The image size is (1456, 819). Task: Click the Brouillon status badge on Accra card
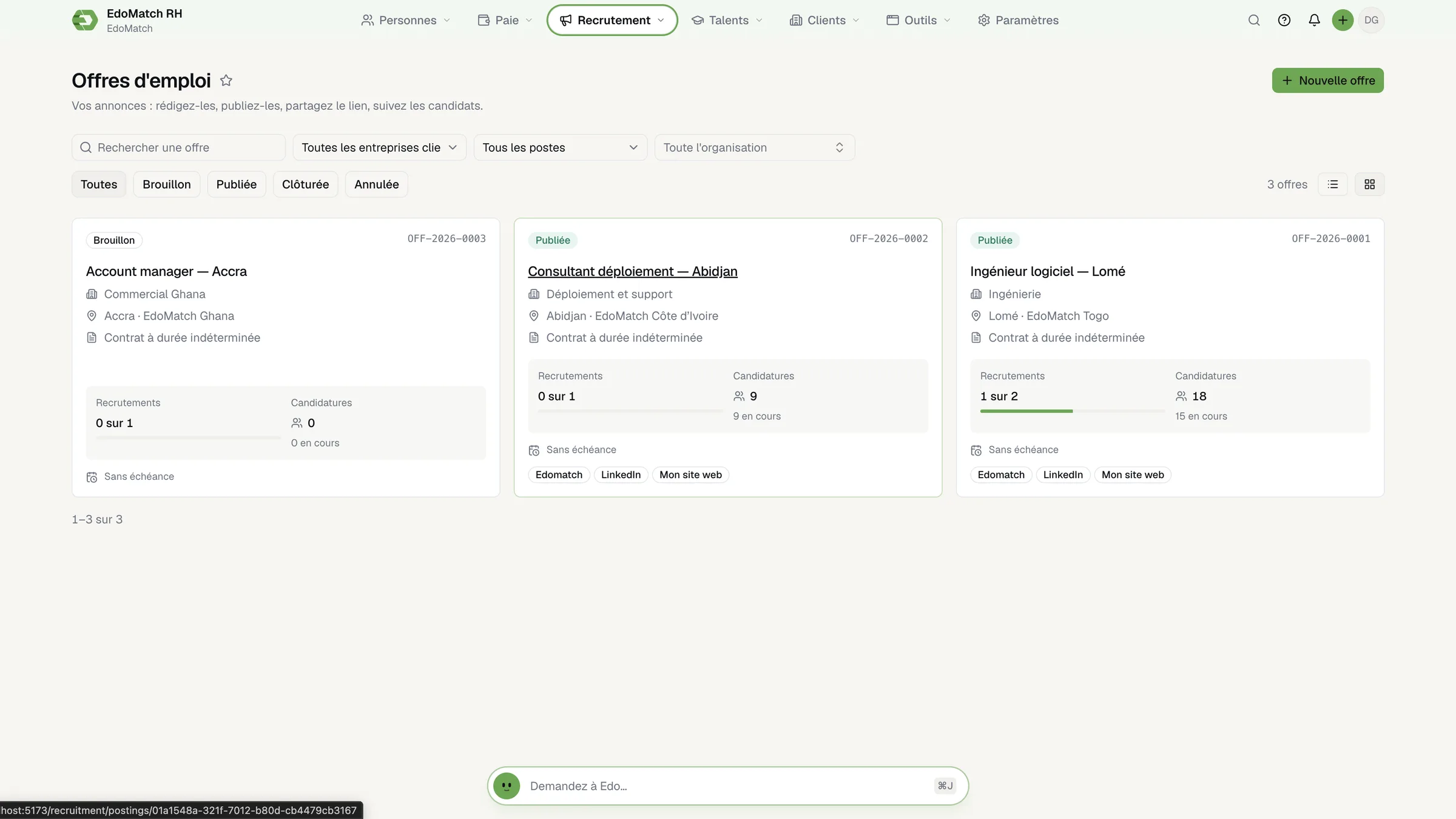(114, 240)
